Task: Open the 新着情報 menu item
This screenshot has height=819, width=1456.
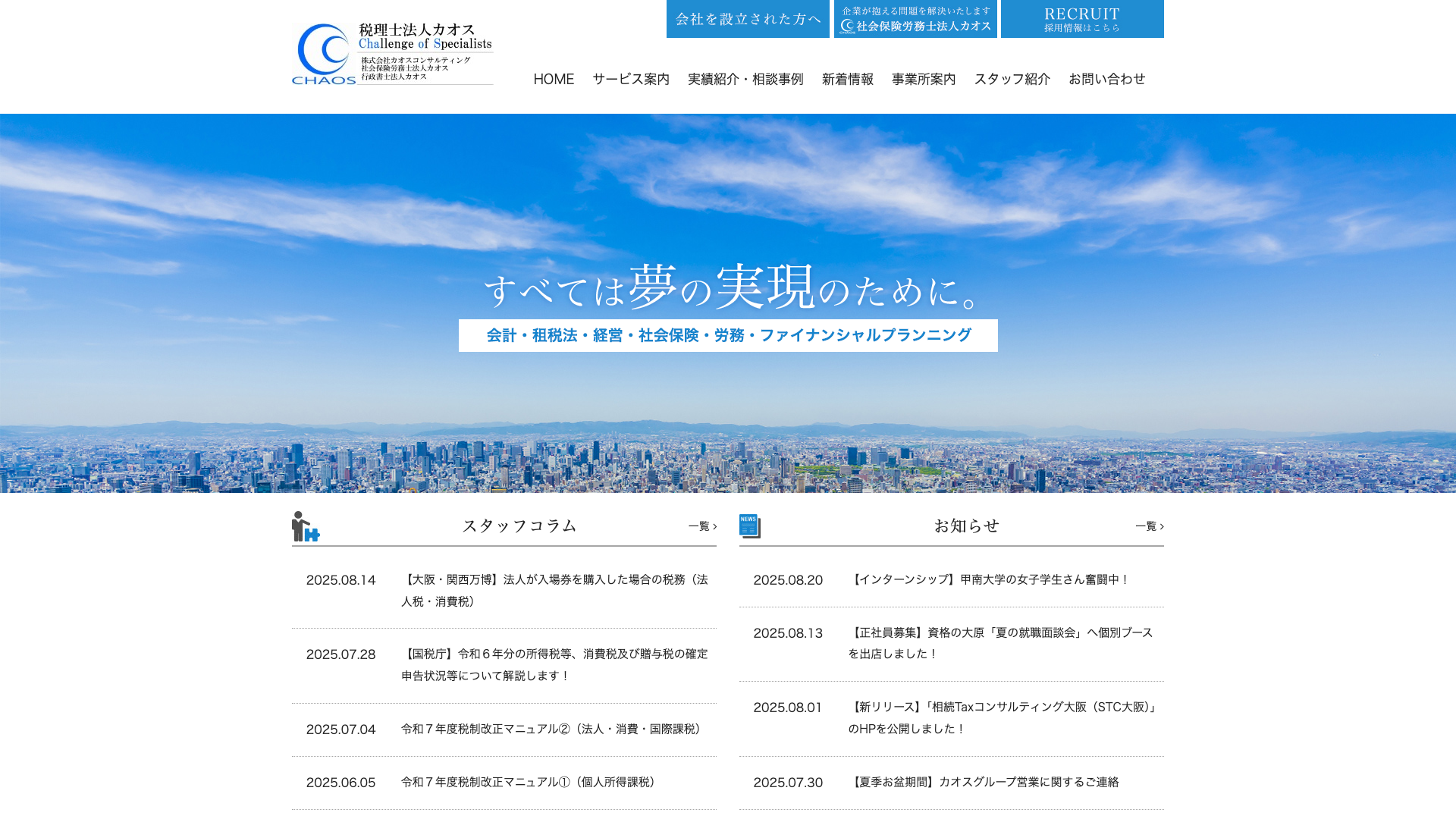Action: [848, 79]
